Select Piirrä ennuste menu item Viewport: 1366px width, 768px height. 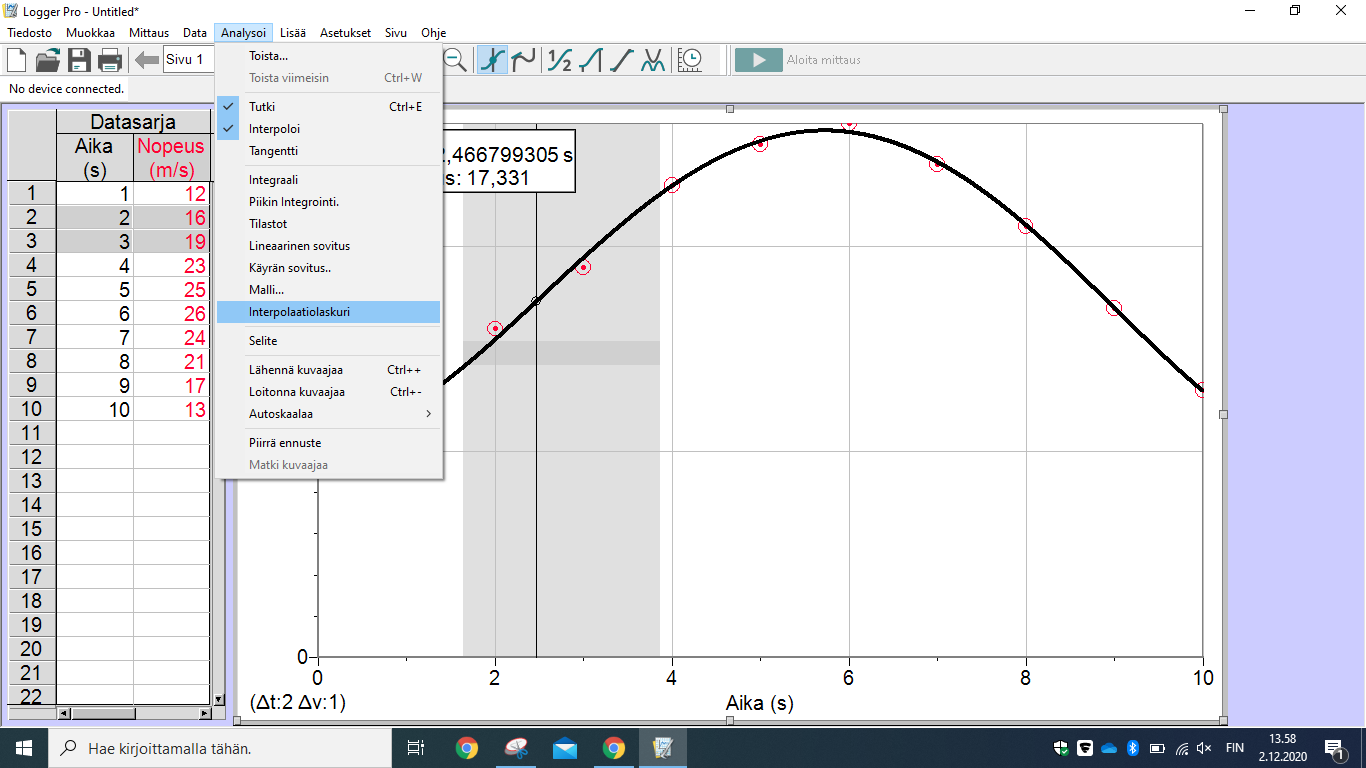328,443
